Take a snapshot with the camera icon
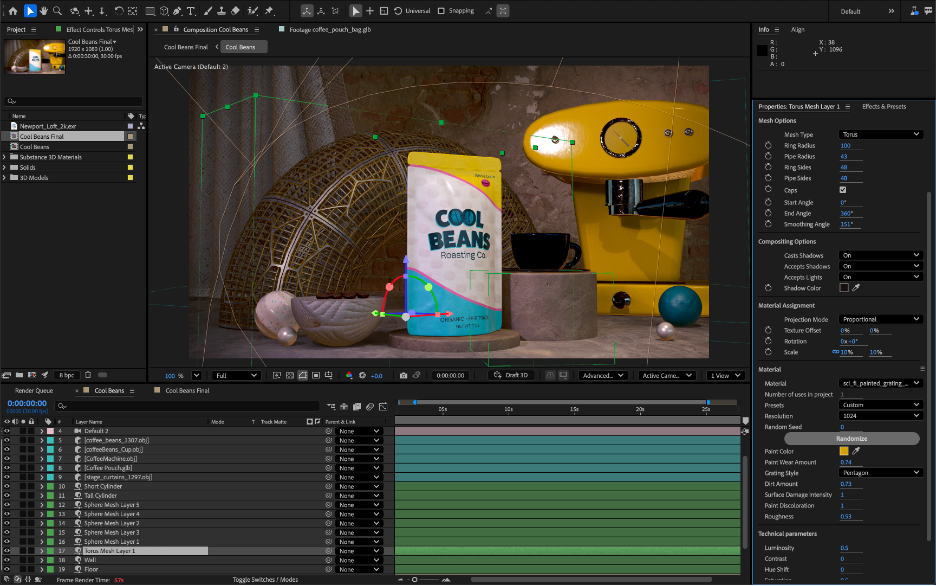Image resolution: width=936 pixels, height=586 pixels. (x=403, y=376)
